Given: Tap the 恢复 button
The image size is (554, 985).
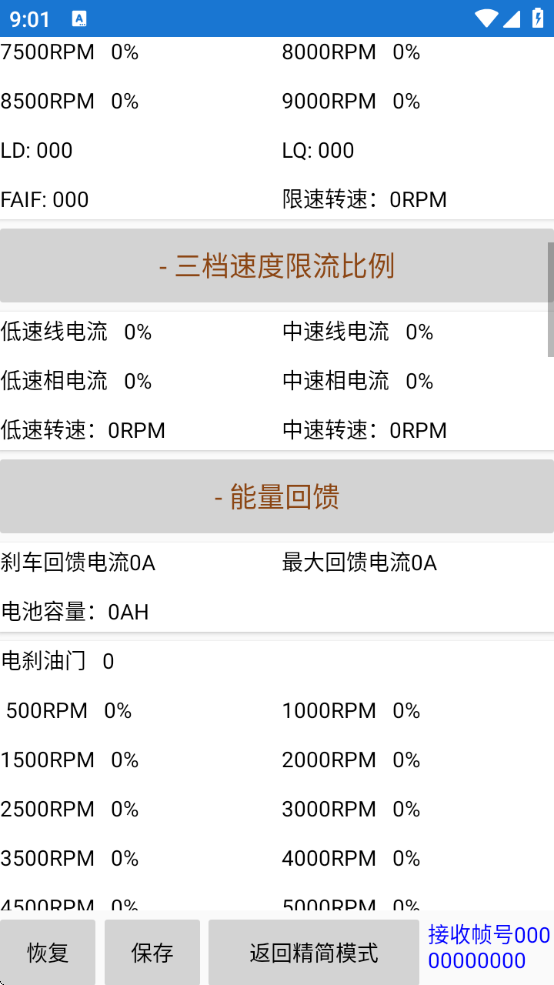Looking at the screenshot, I should pos(48,952).
